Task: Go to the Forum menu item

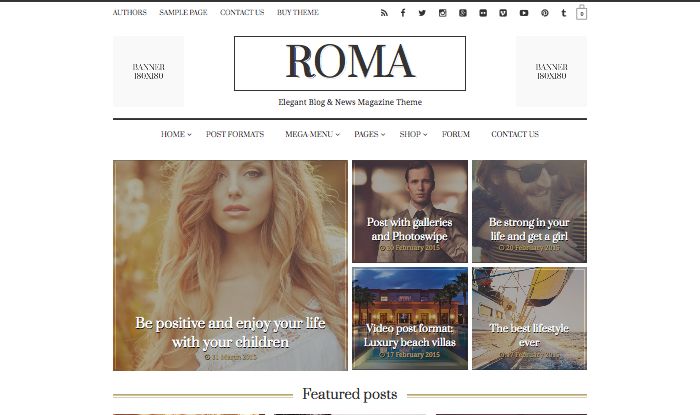Action: click(x=456, y=134)
